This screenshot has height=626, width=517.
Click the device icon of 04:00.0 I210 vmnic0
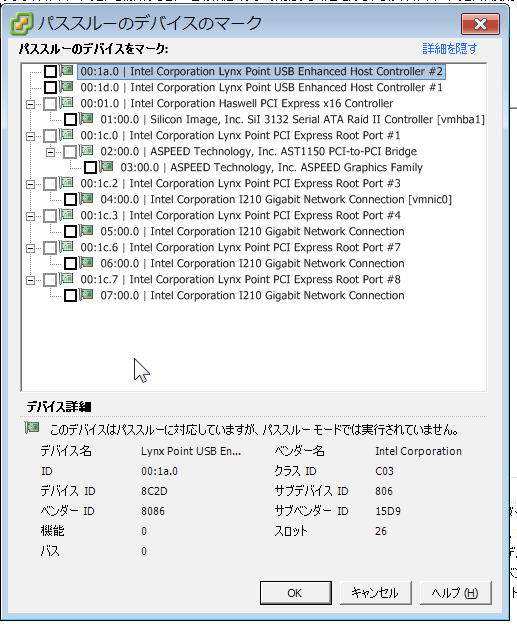(87, 198)
